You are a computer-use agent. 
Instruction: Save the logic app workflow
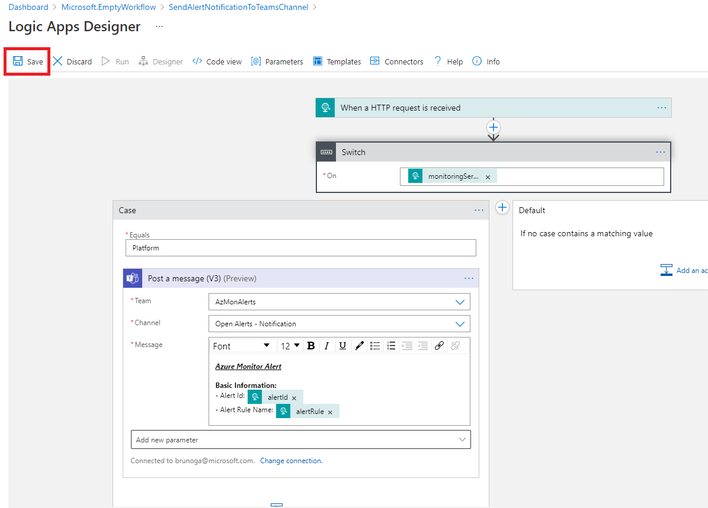(28, 61)
